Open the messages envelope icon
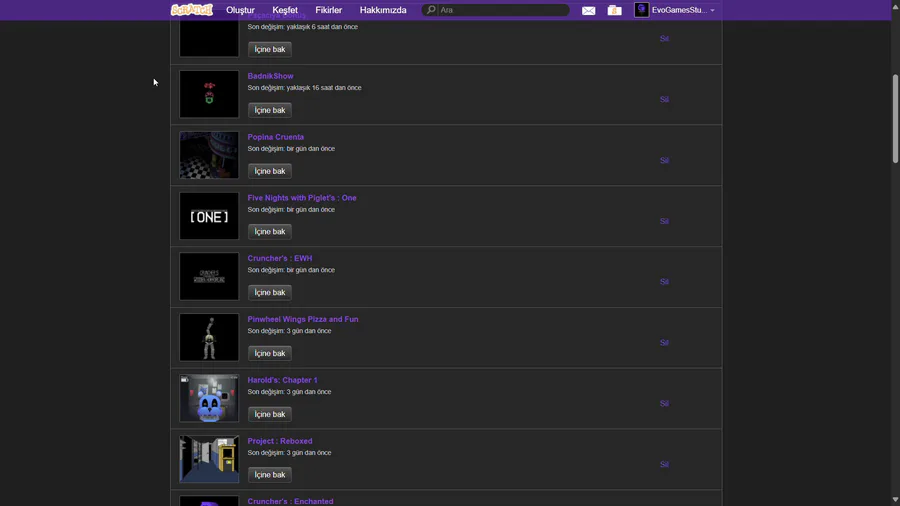Viewport: 900px width, 506px height. coord(588,10)
